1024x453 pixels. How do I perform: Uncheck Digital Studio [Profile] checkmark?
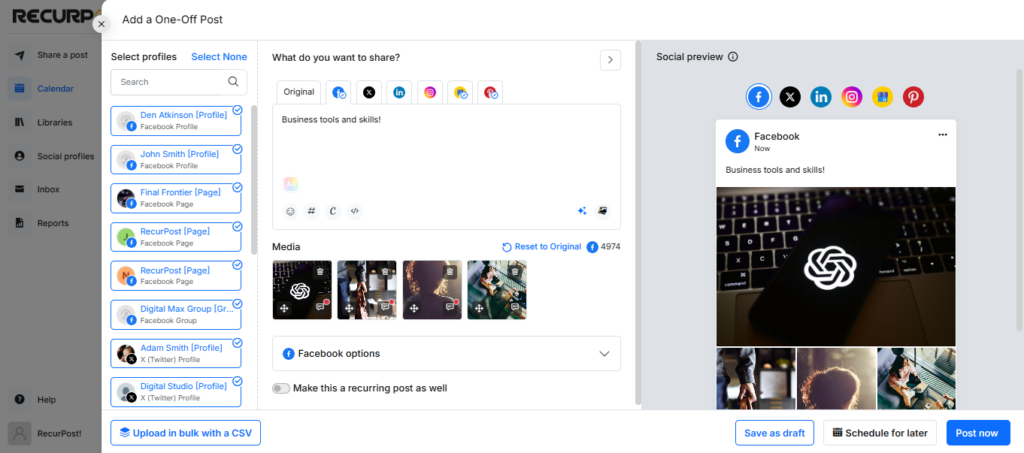click(x=238, y=381)
